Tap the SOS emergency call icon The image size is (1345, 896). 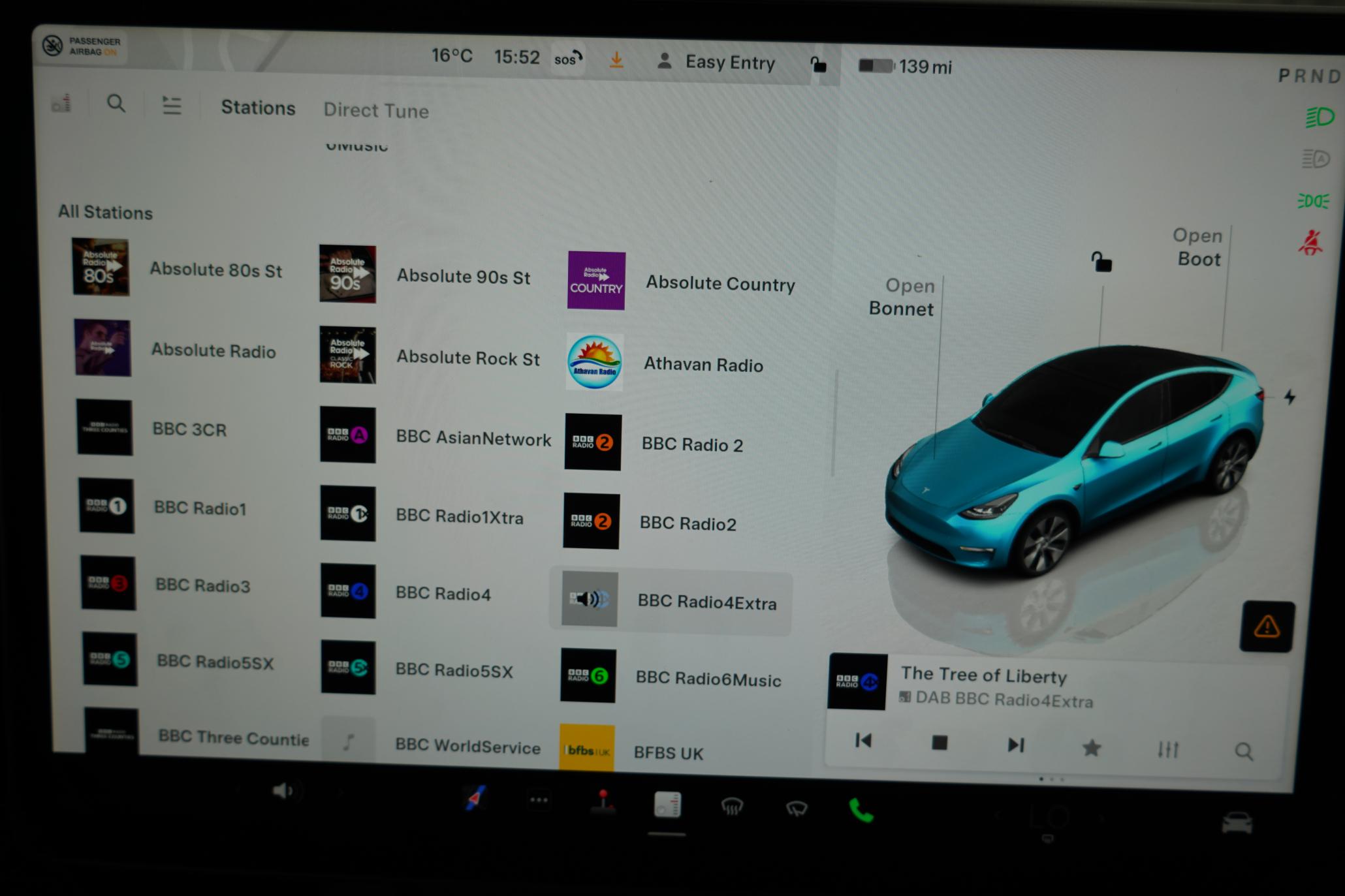(x=568, y=59)
